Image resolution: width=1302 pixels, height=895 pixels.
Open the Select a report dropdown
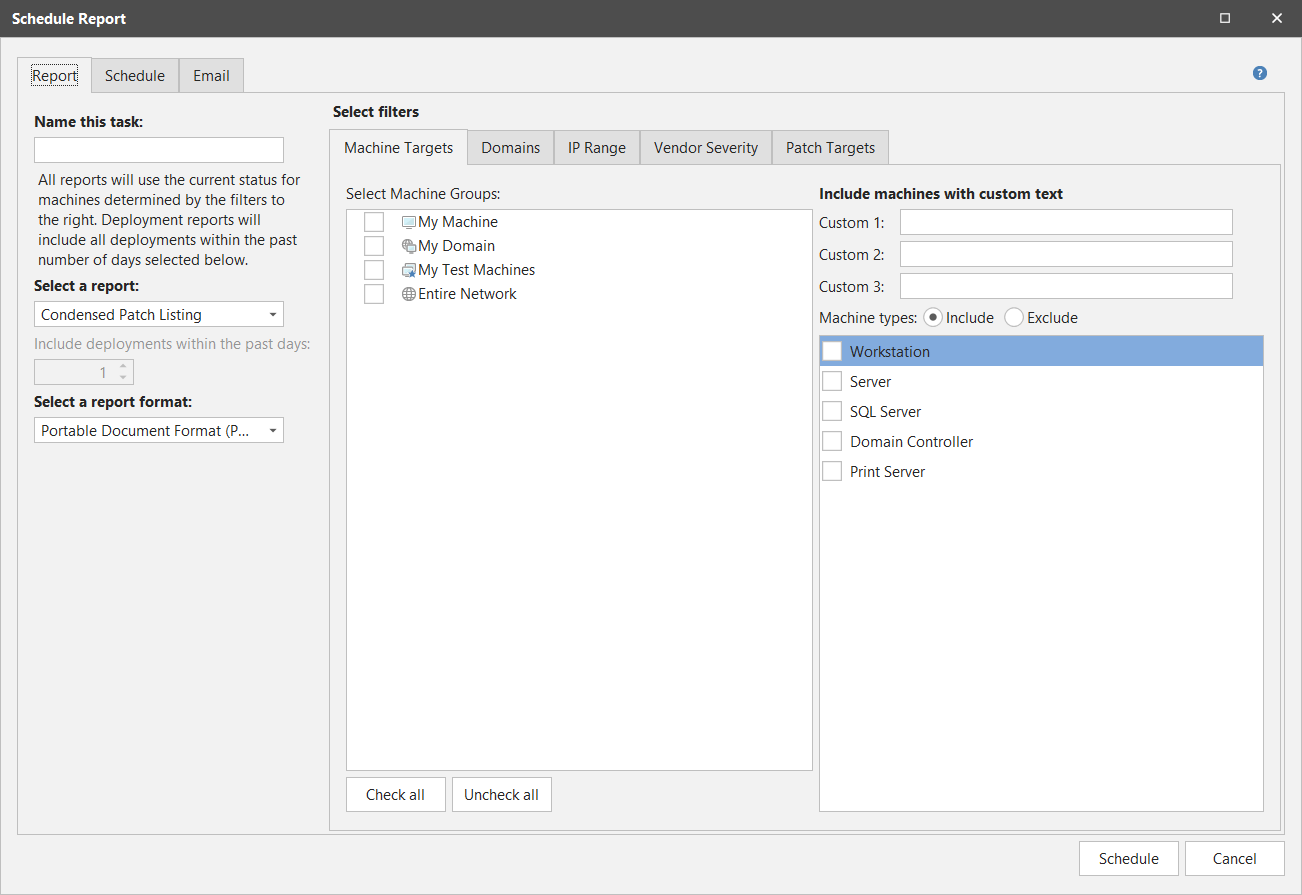coord(159,314)
